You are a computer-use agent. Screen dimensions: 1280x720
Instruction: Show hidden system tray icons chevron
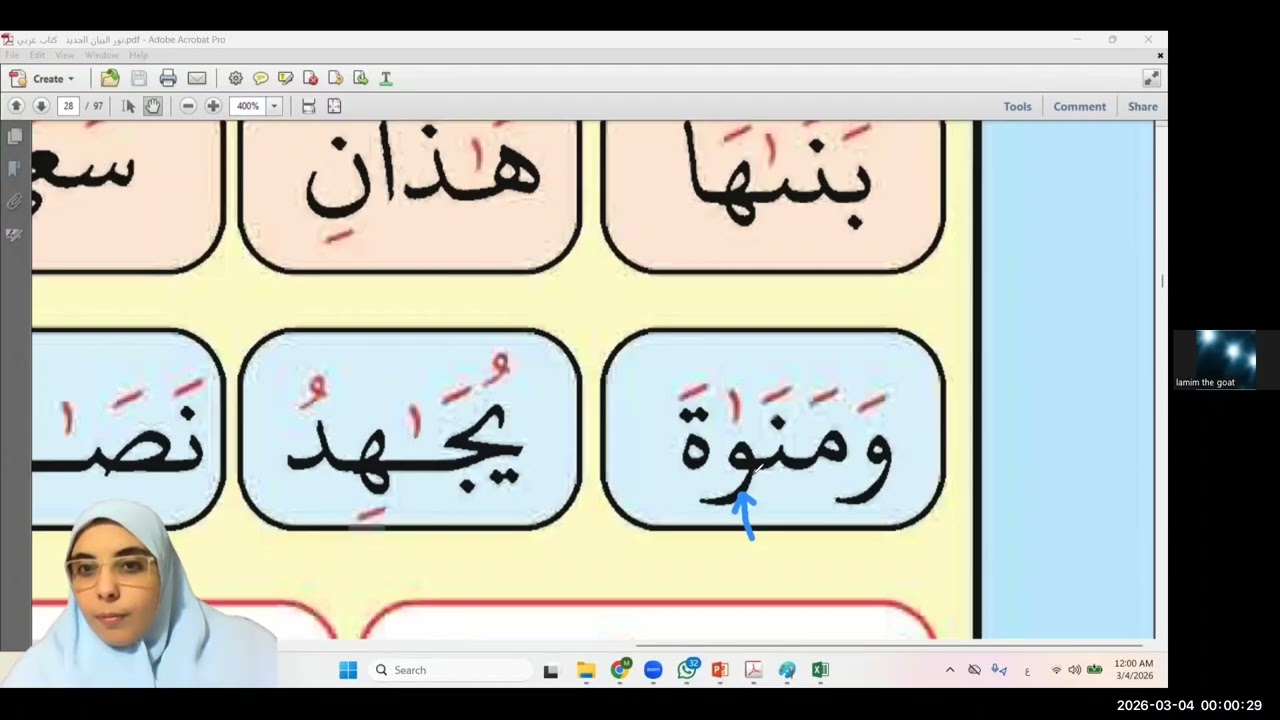[950, 670]
